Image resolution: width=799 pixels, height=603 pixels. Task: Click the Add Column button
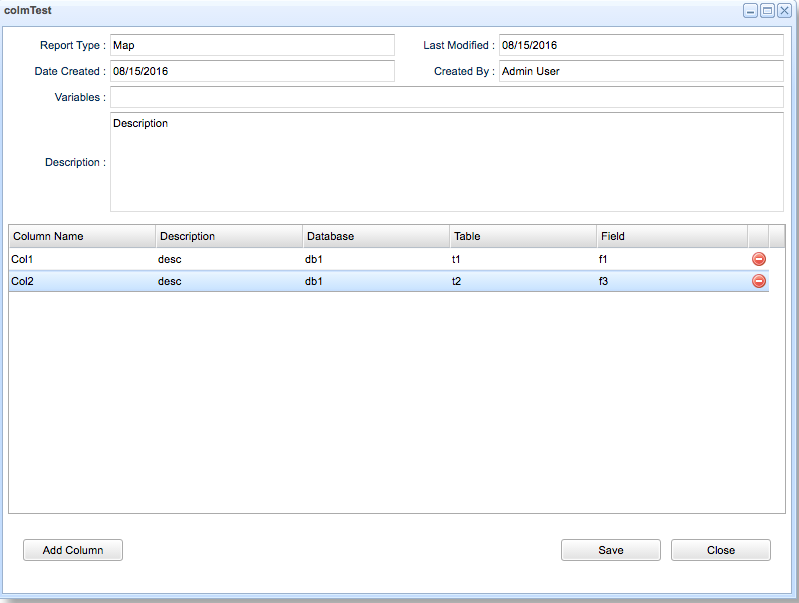73,550
